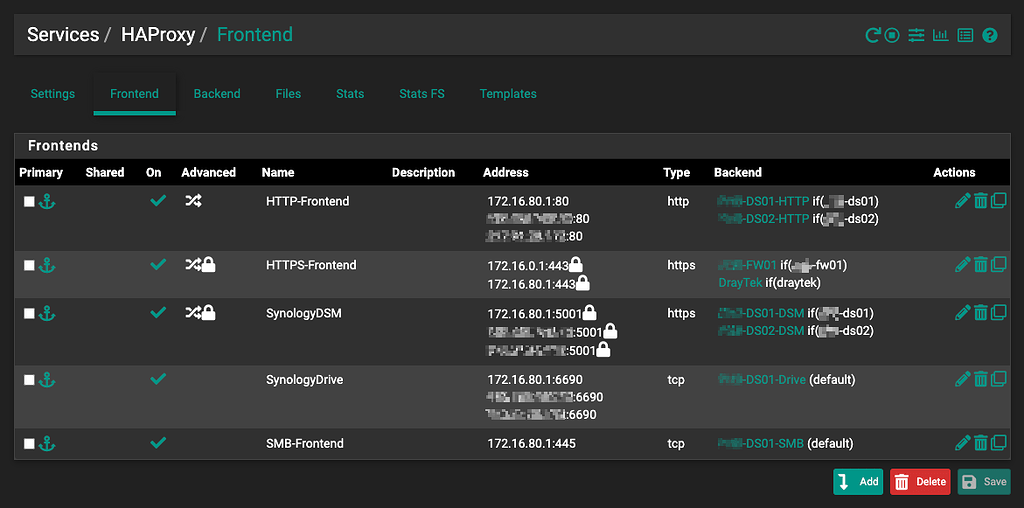Click the anchor icon for SMB-Frontend
Viewport: 1024px width, 508px height.
click(x=47, y=444)
